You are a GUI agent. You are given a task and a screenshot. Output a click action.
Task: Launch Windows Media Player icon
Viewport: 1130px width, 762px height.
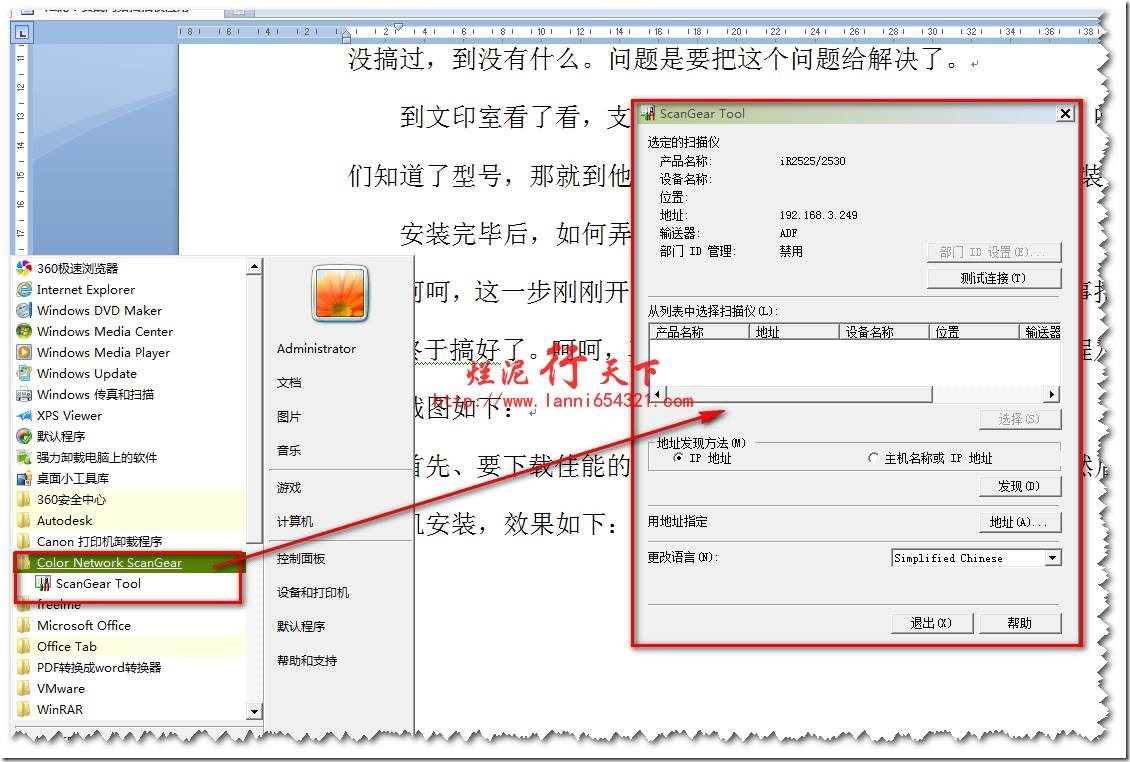24,352
